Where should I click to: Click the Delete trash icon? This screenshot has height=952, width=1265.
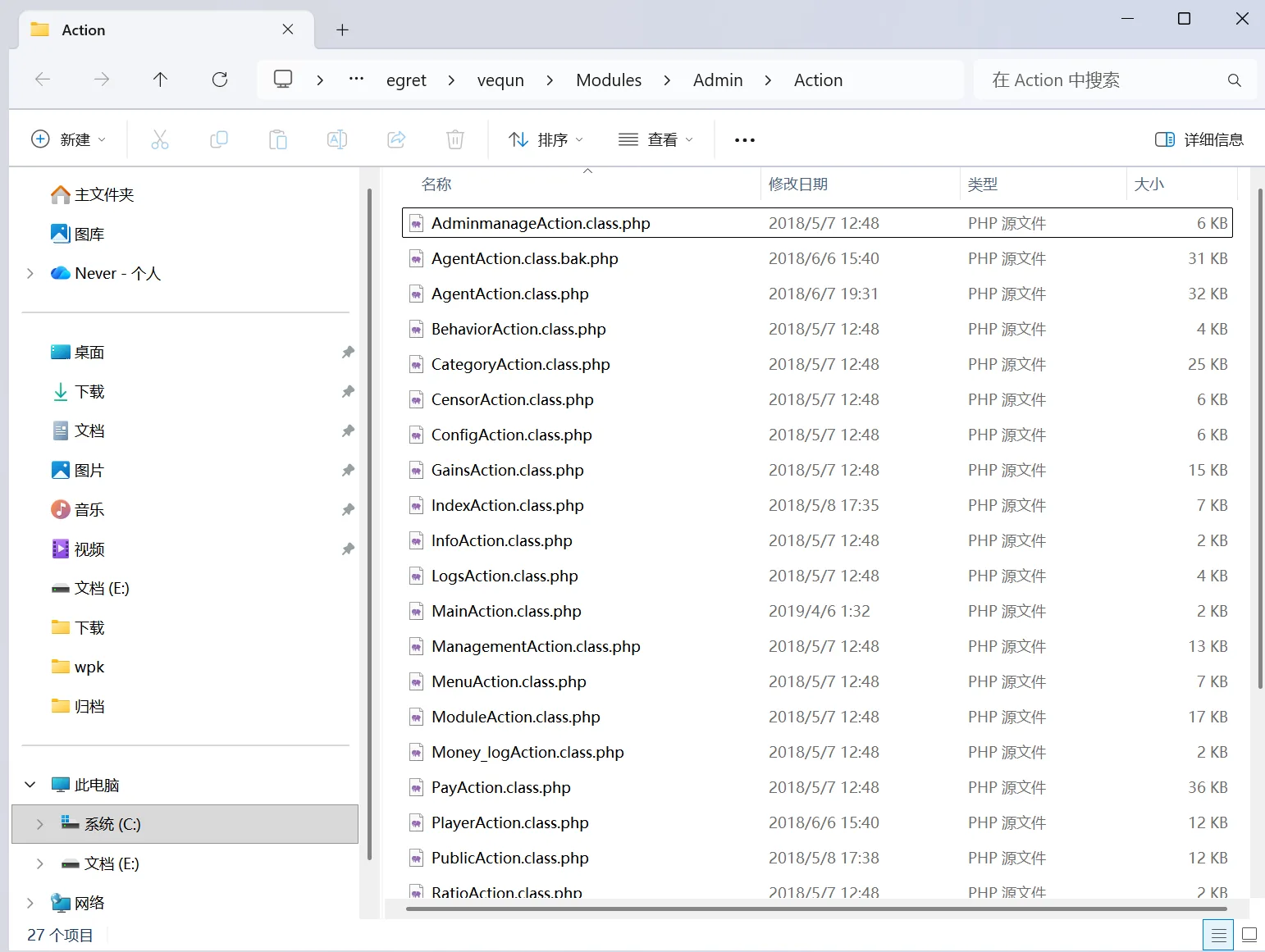(x=455, y=139)
